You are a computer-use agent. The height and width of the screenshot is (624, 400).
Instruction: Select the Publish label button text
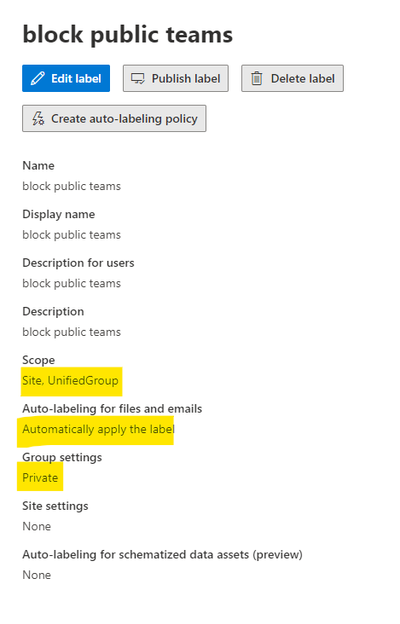click(x=186, y=78)
